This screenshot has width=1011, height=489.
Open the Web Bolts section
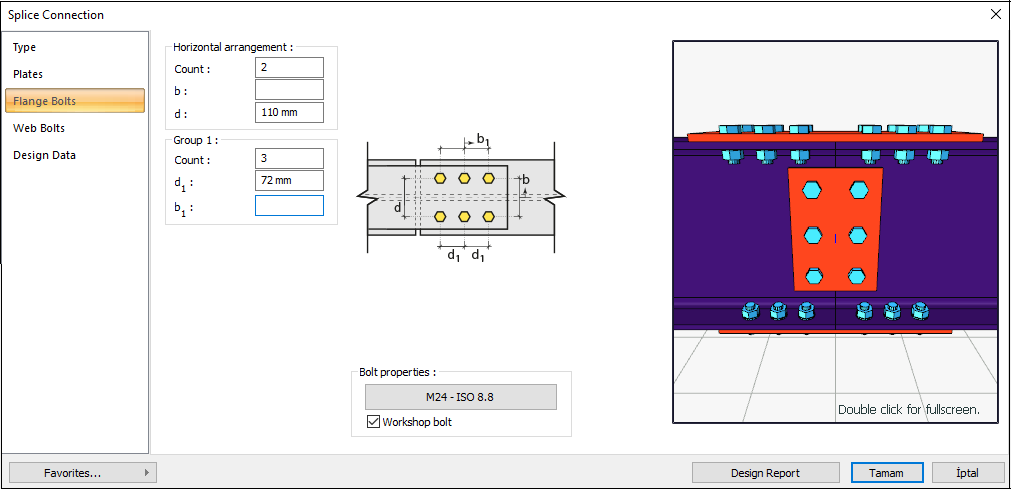(x=39, y=128)
